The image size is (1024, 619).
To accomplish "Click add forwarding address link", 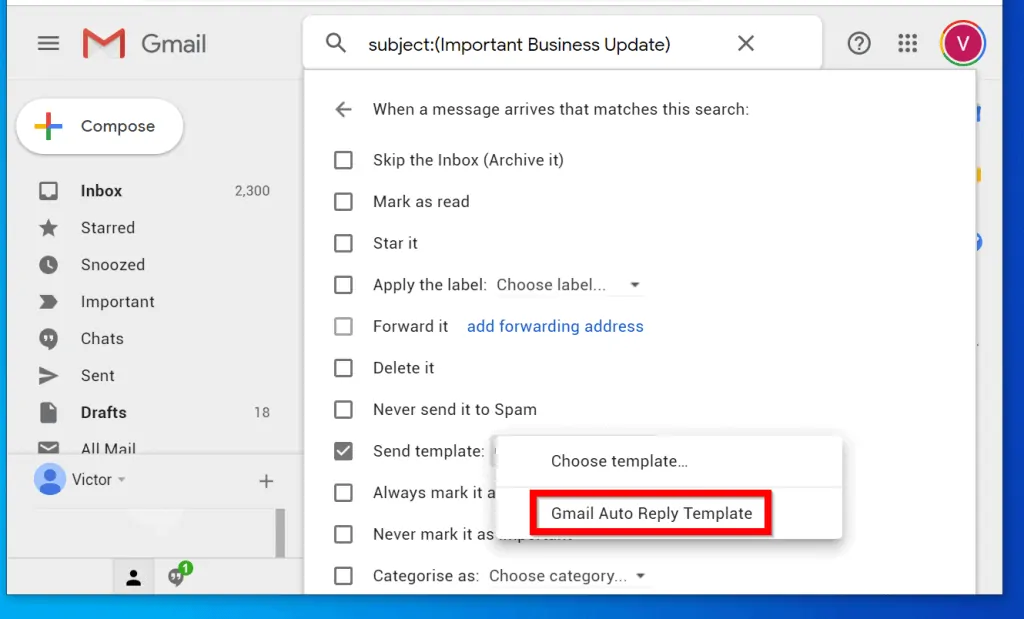I will [x=555, y=327].
